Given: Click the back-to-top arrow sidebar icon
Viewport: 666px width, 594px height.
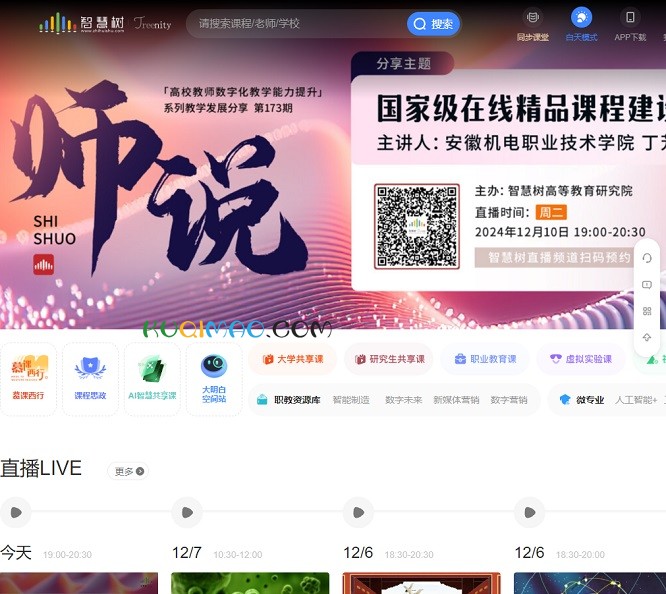Looking at the screenshot, I should 647,337.
